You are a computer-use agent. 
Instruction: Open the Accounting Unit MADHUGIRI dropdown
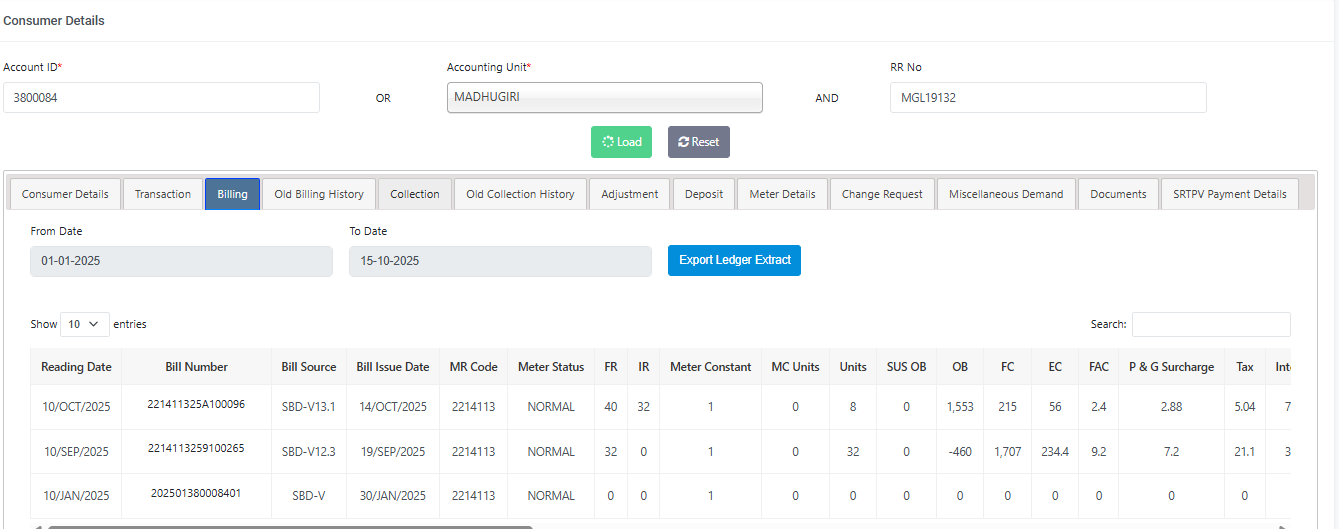(x=604, y=98)
